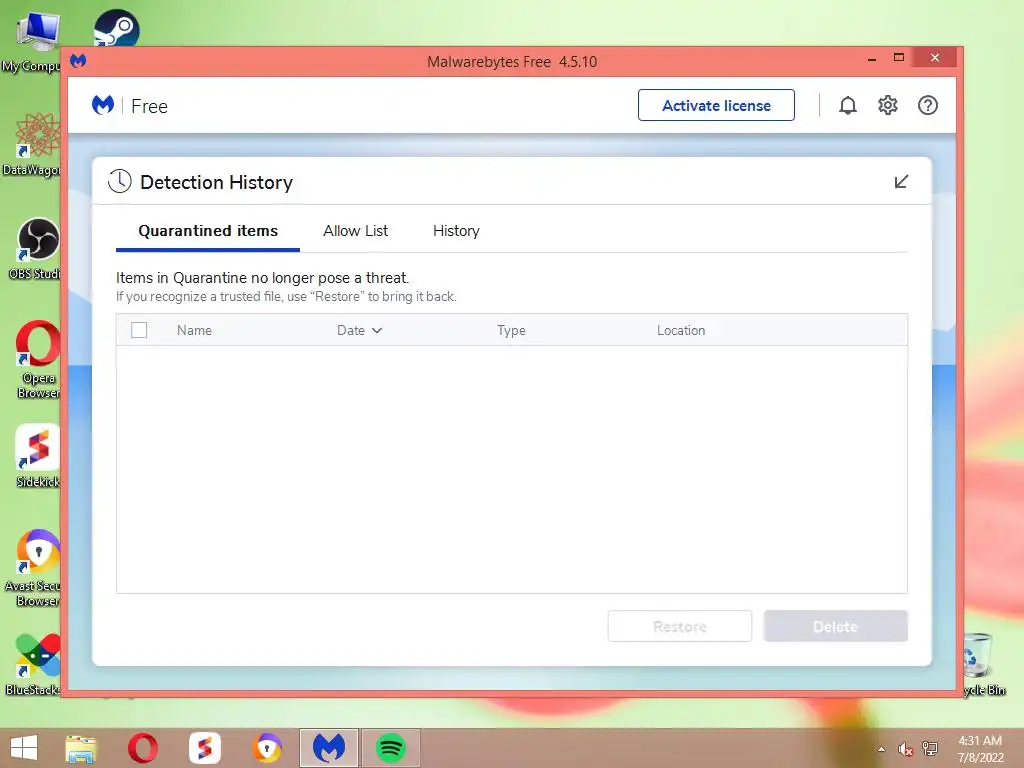Click the Activate license button

(716, 105)
